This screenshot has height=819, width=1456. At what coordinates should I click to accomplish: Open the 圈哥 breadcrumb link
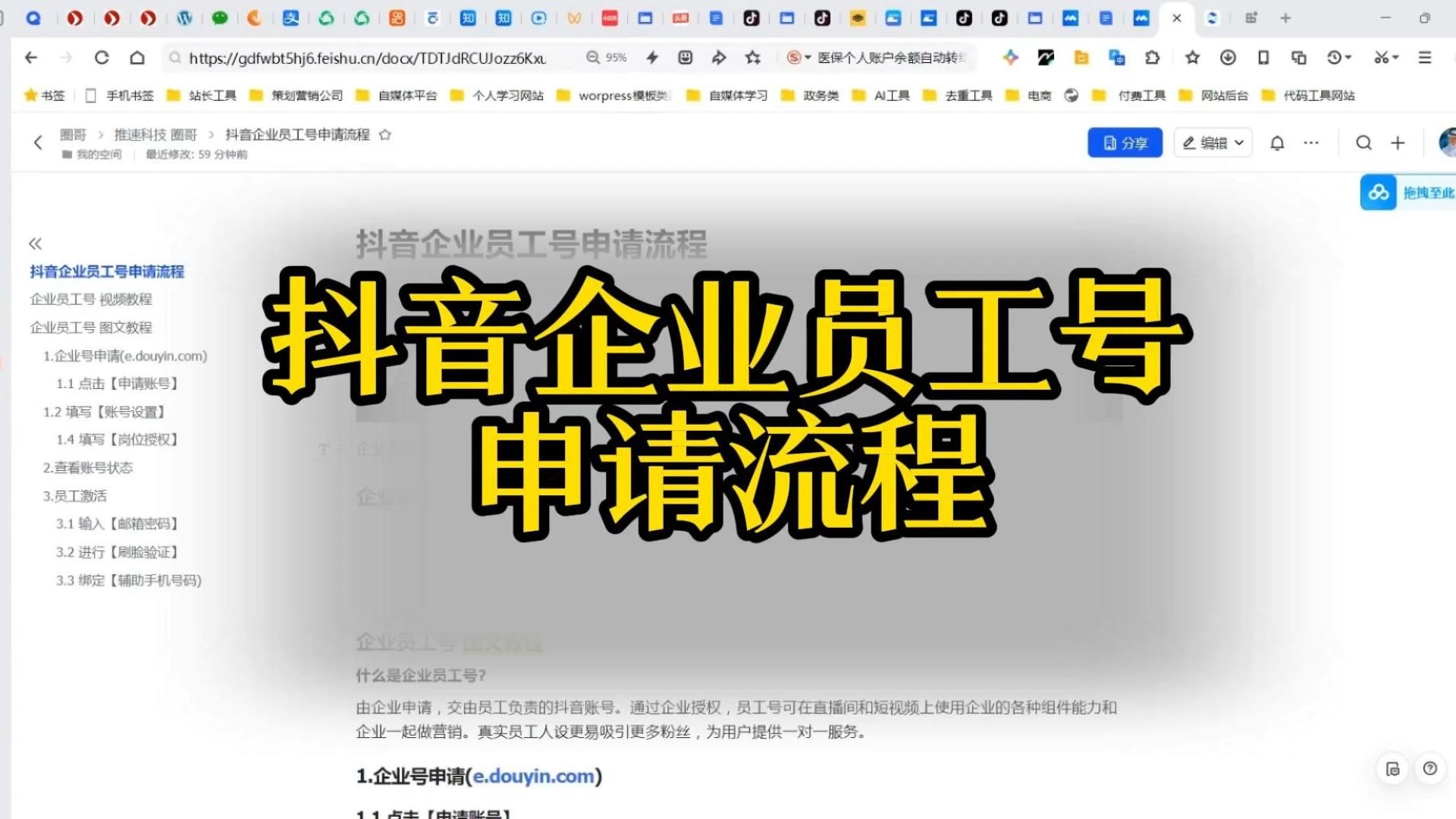(74, 135)
